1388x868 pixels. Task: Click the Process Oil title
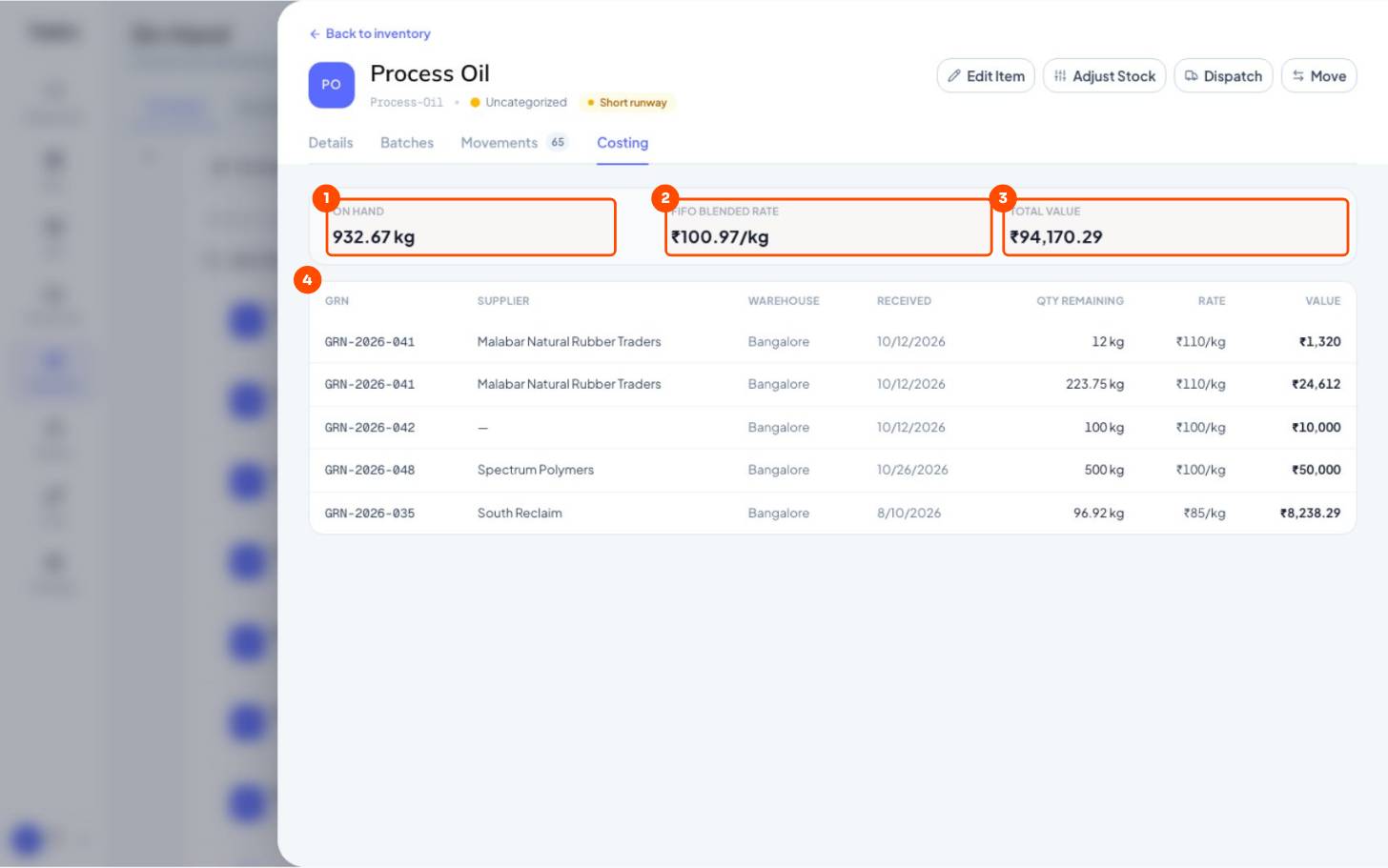[x=430, y=73]
